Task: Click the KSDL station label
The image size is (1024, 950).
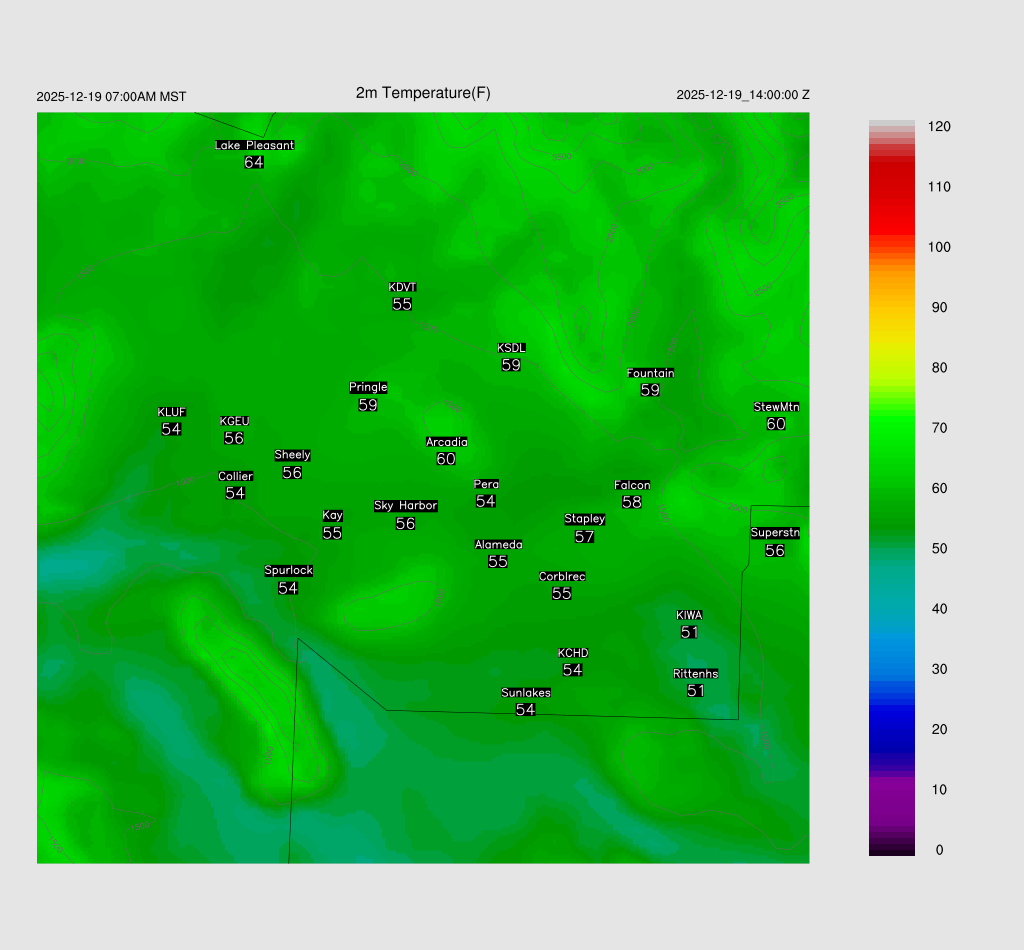Action: (x=511, y=348)
